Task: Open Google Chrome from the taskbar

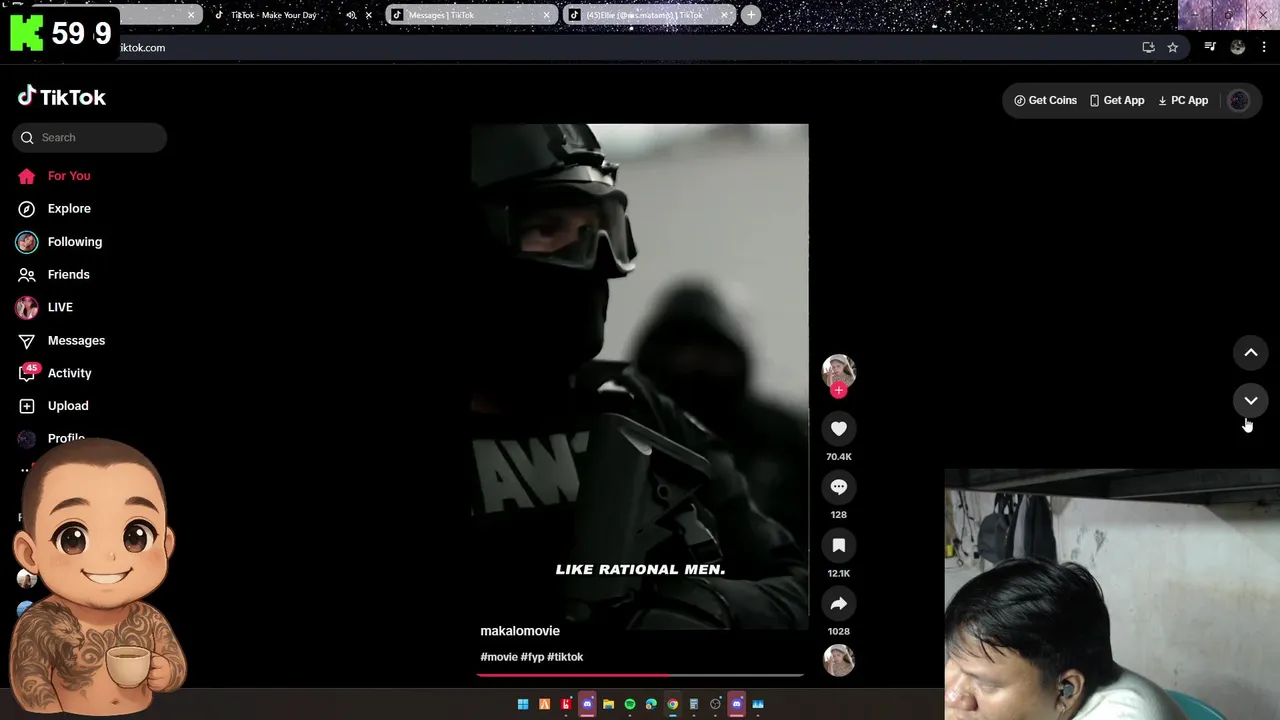Action: pos(672,704)
